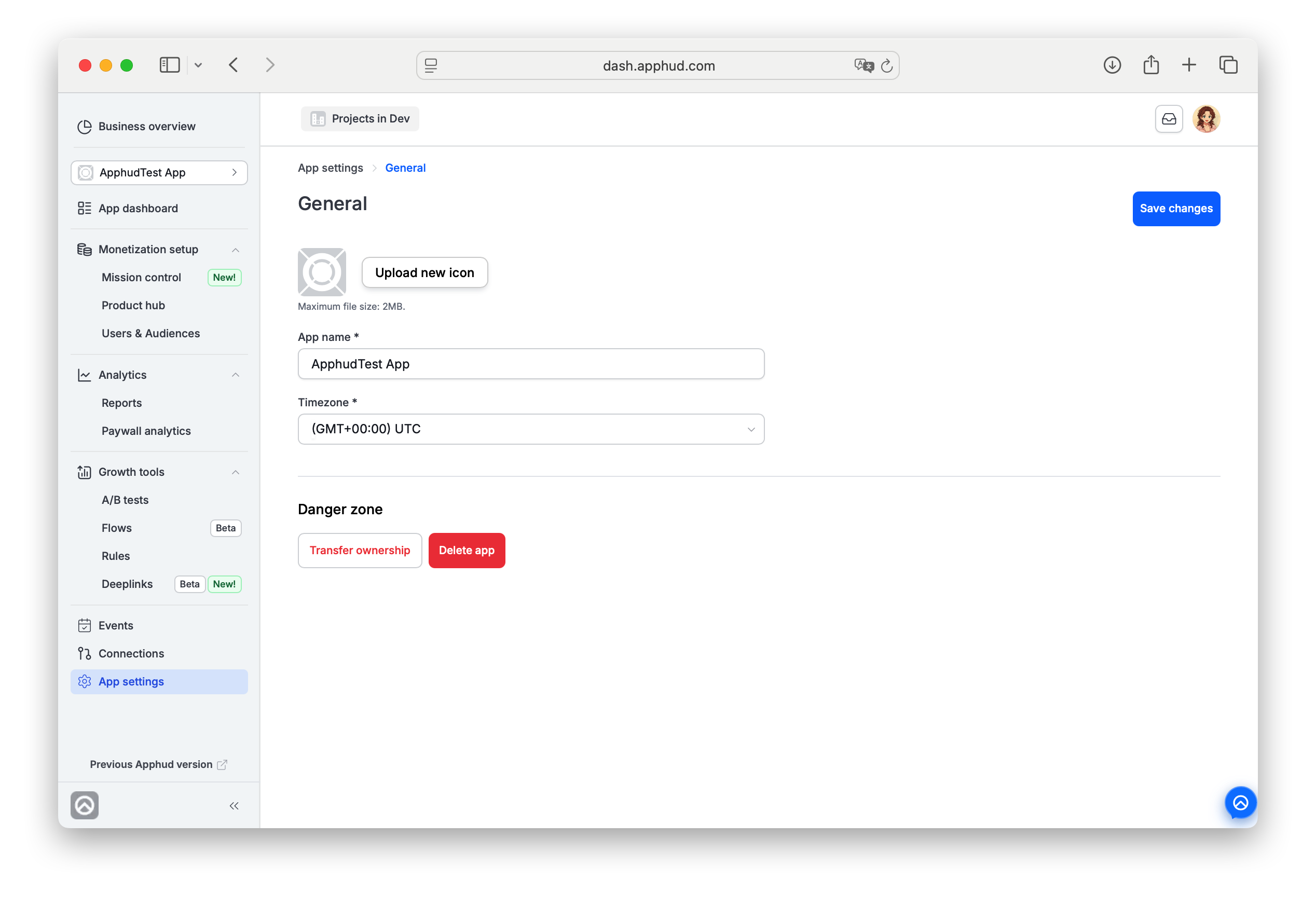Go back with the browser back arrow
The image size is (1316, 906).
(234, 65)
